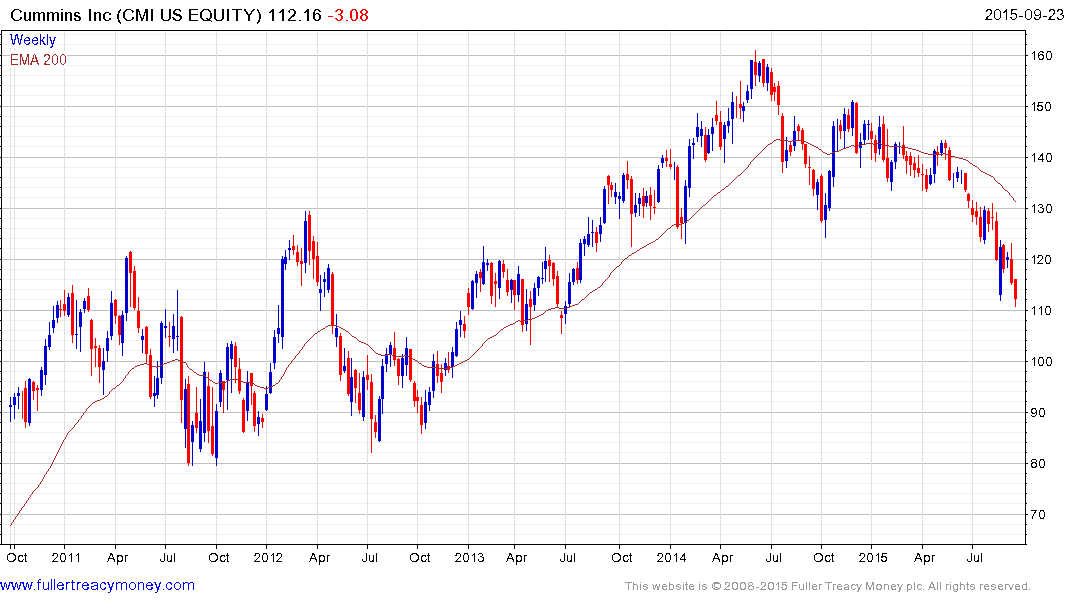Click the 'Oct' label preceding 2015
The width and height of the screenshot is (1075, 600).
click(x=823, y=557)
